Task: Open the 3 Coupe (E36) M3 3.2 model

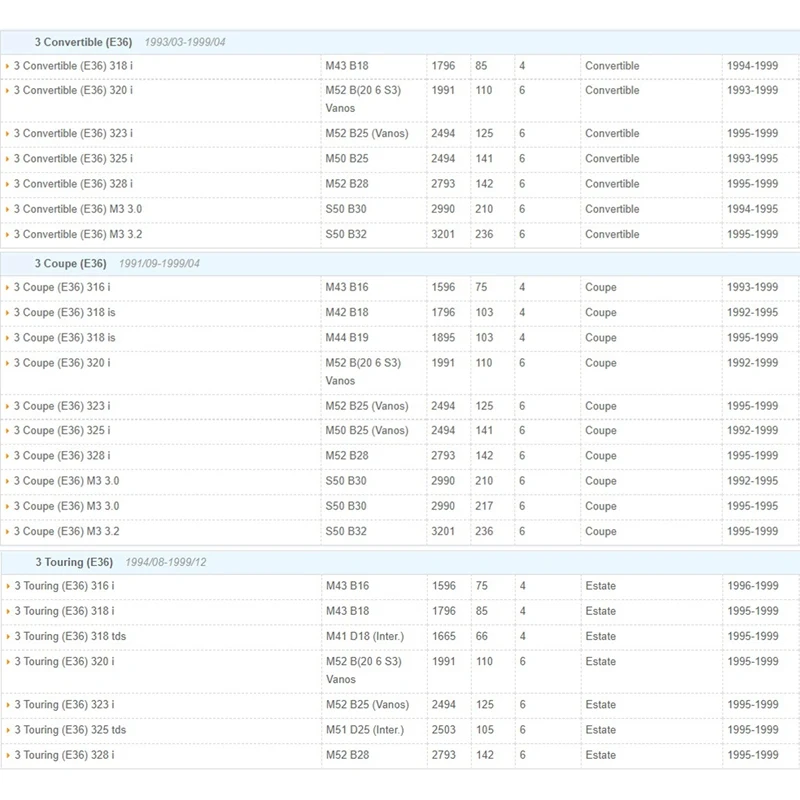Action: click(x=66, y=532)
